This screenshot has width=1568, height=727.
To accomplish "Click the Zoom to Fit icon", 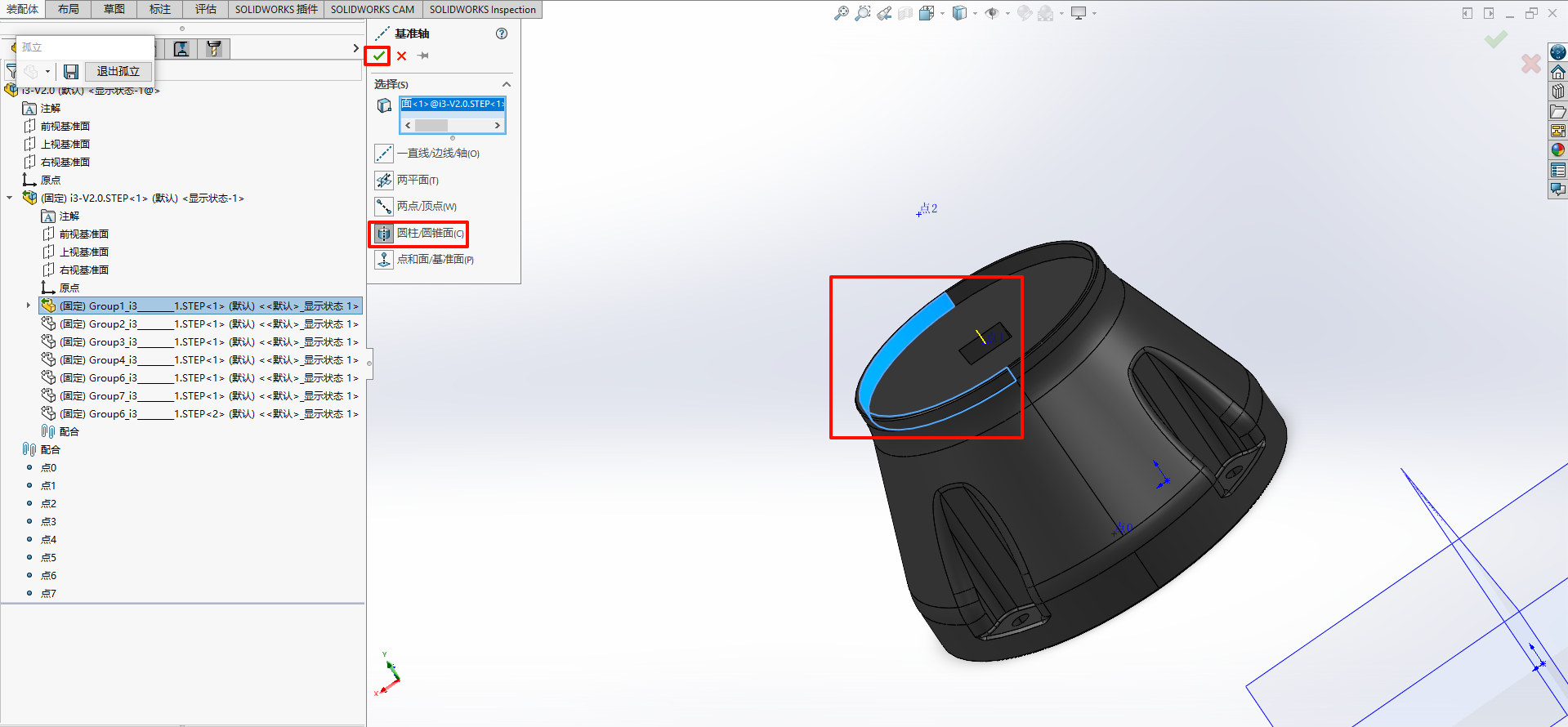I will tap(842, 13).
